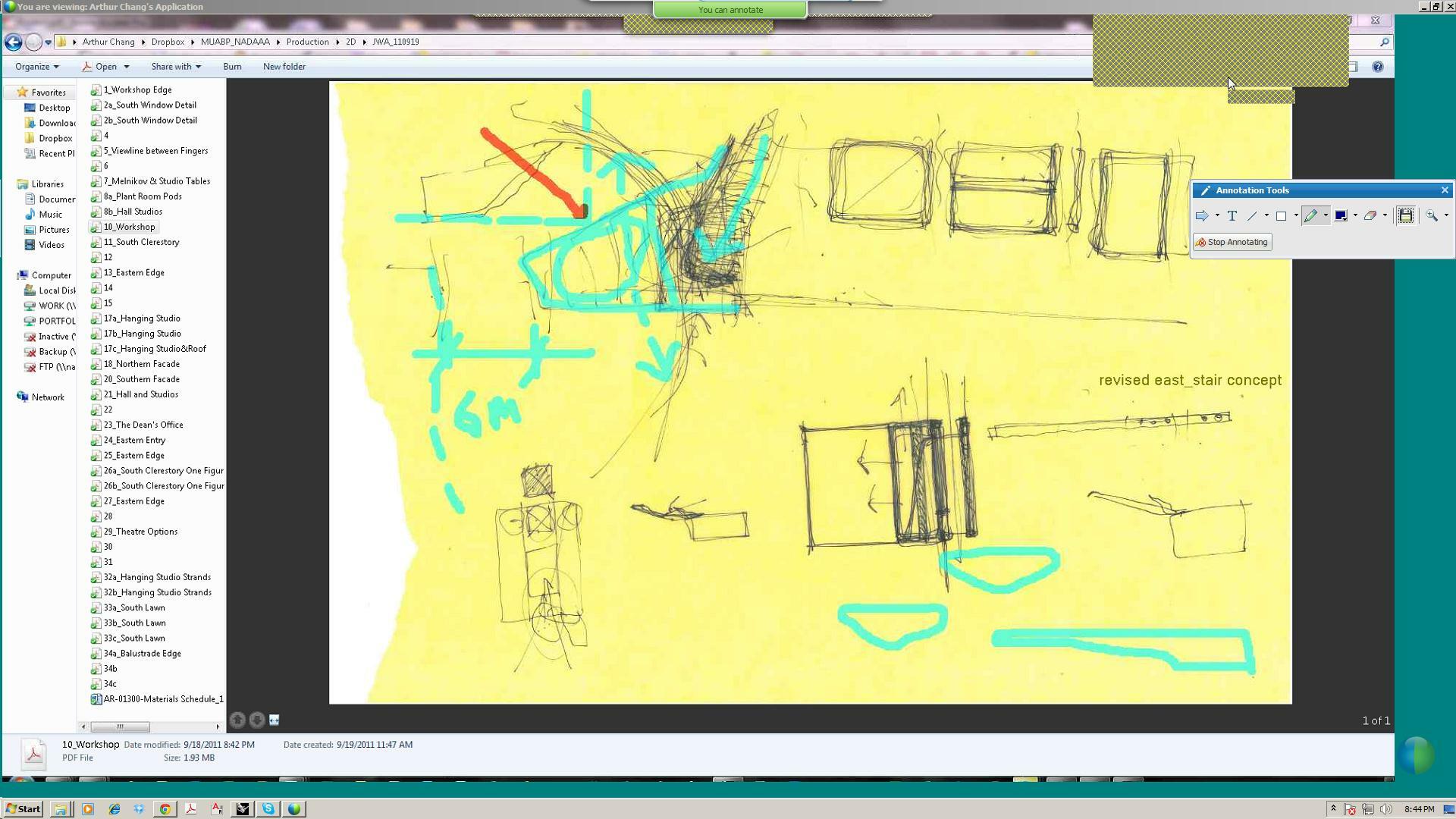Select file 29_Theatre Options
Image resolution: width=1456 pixels, height=819 pixels.
(134, 532)
